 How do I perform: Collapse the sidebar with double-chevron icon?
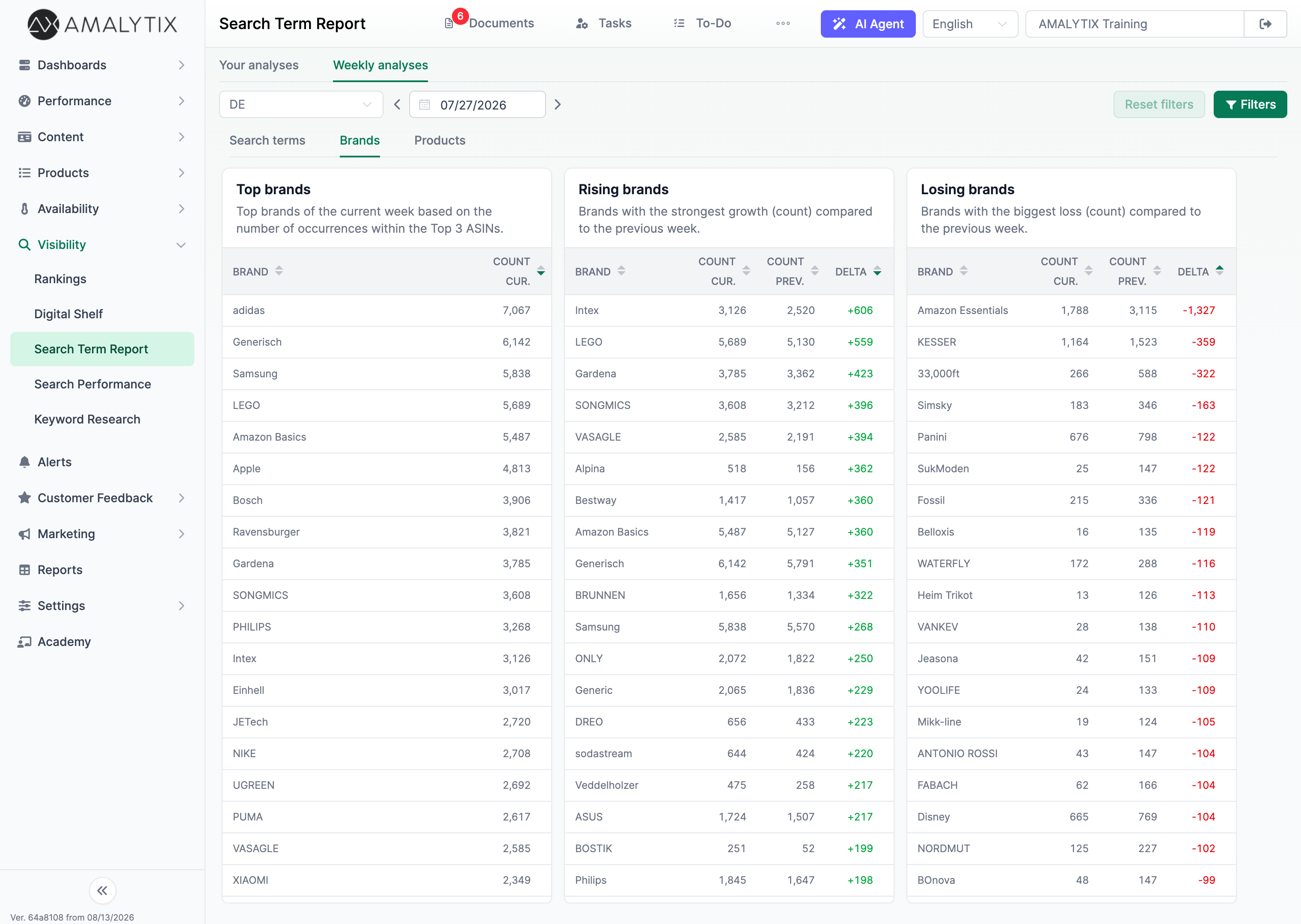(x=102, y=891)
